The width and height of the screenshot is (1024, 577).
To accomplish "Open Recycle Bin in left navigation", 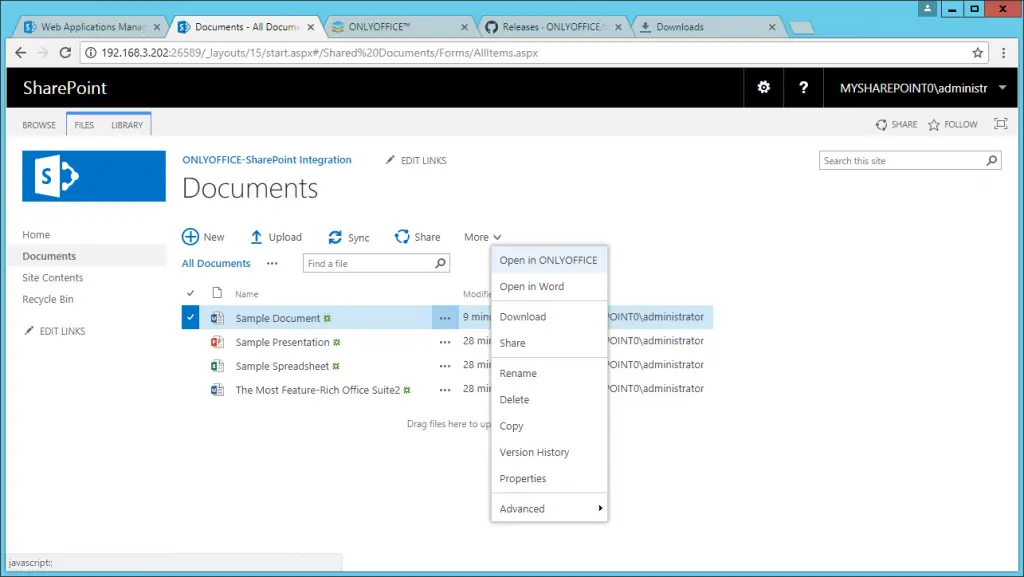I will pyautogui.click(x=48, y=299).
